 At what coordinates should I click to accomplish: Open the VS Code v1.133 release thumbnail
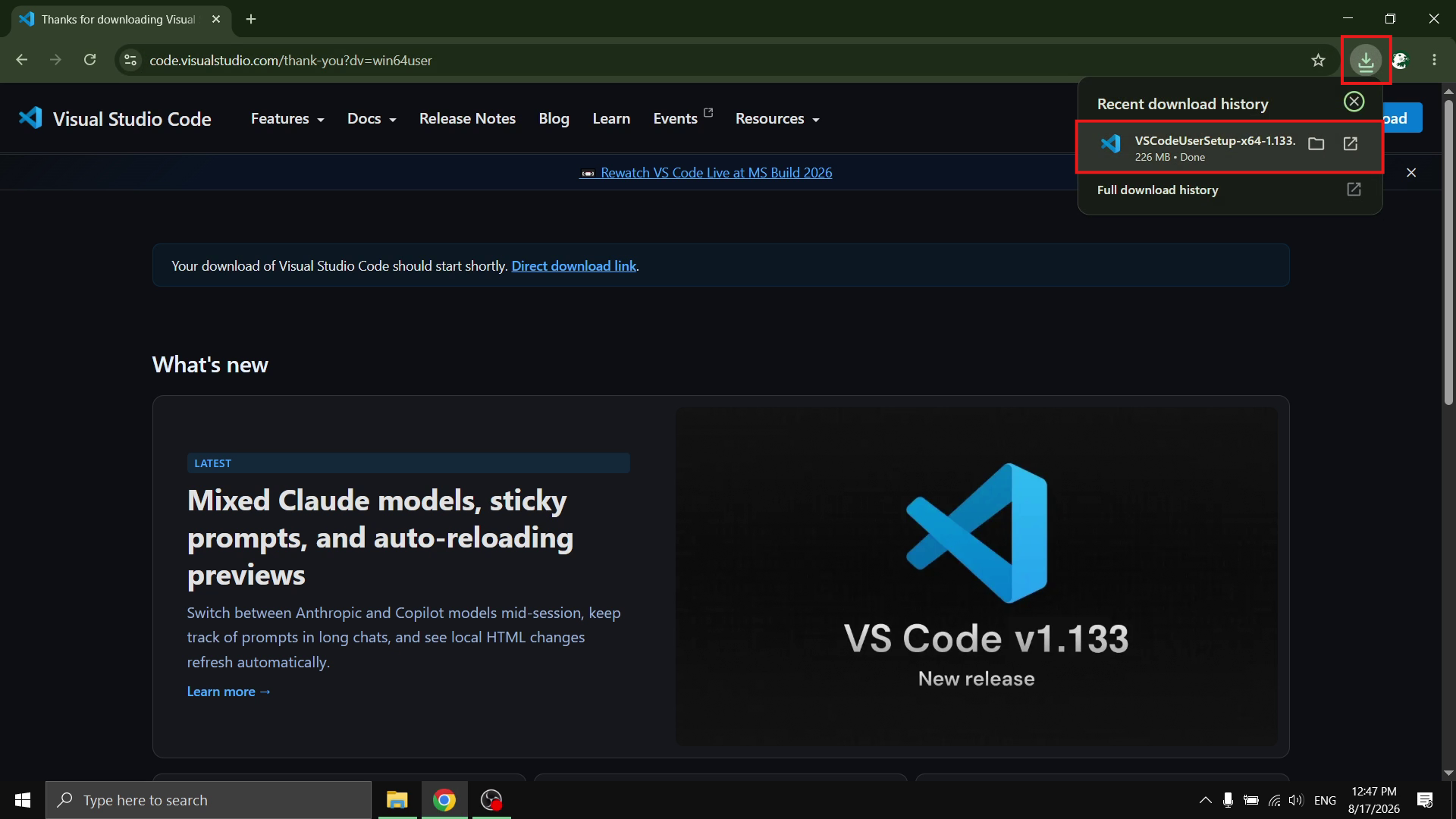click(977, 576)
